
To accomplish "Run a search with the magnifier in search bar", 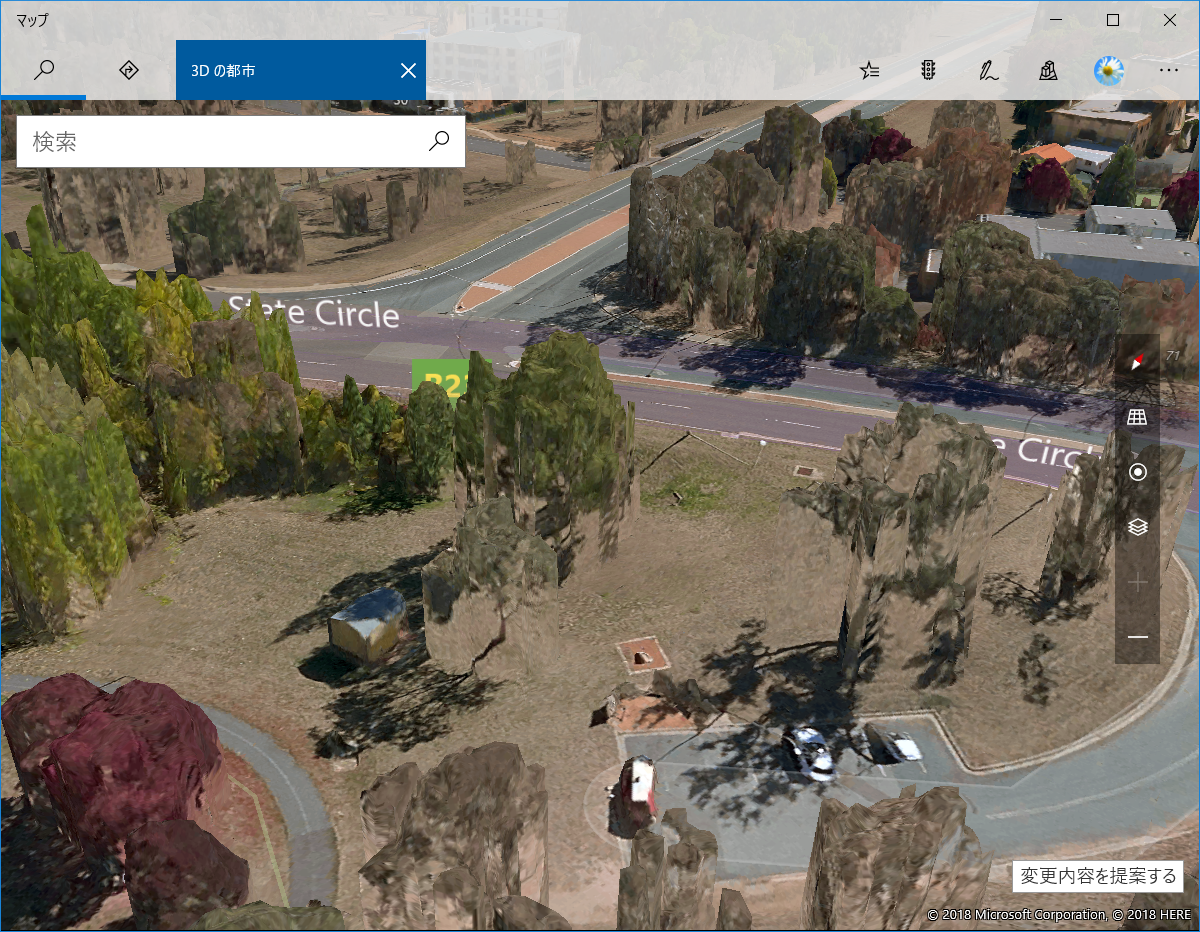I will (439, 141).
